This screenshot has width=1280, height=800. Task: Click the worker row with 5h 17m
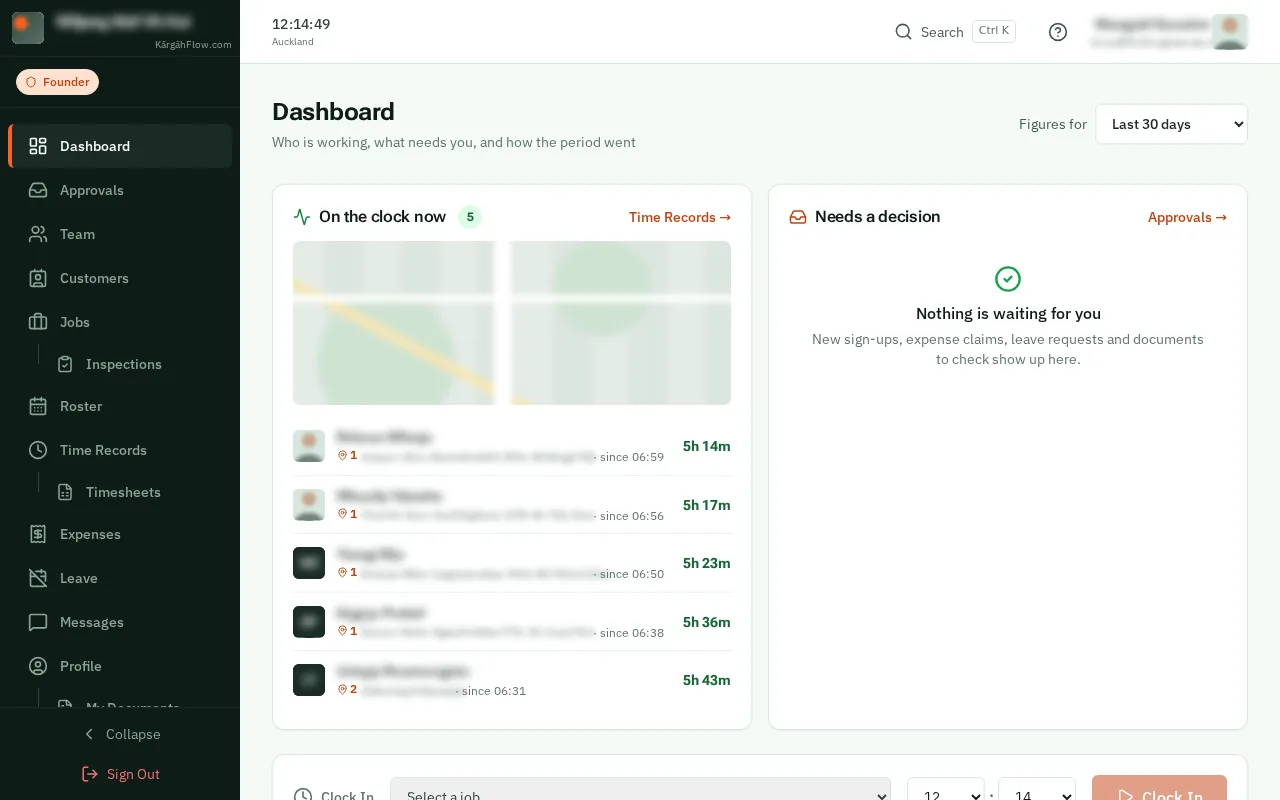(512, 505)
